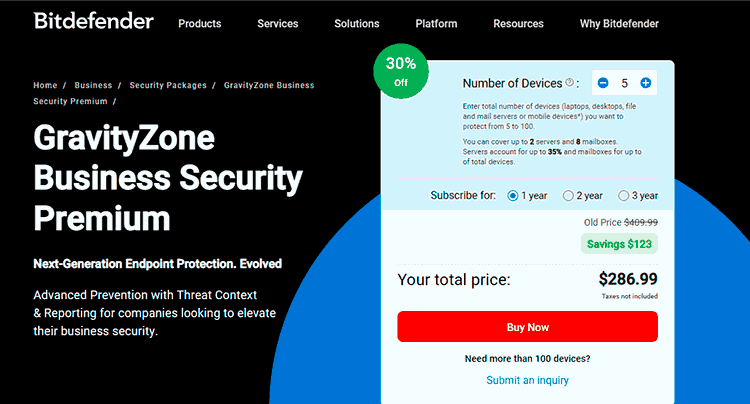Expand the Services menu
The width and height of the screenshot is (750, 404).
pos(277,23)
